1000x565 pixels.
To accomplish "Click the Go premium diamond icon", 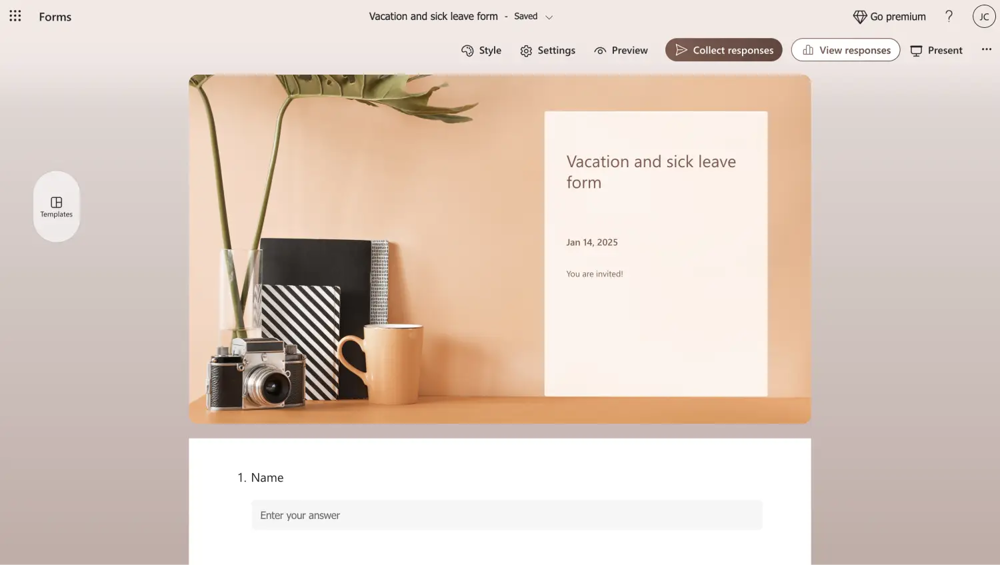I will pyautogui.click(x=860, y=17).
